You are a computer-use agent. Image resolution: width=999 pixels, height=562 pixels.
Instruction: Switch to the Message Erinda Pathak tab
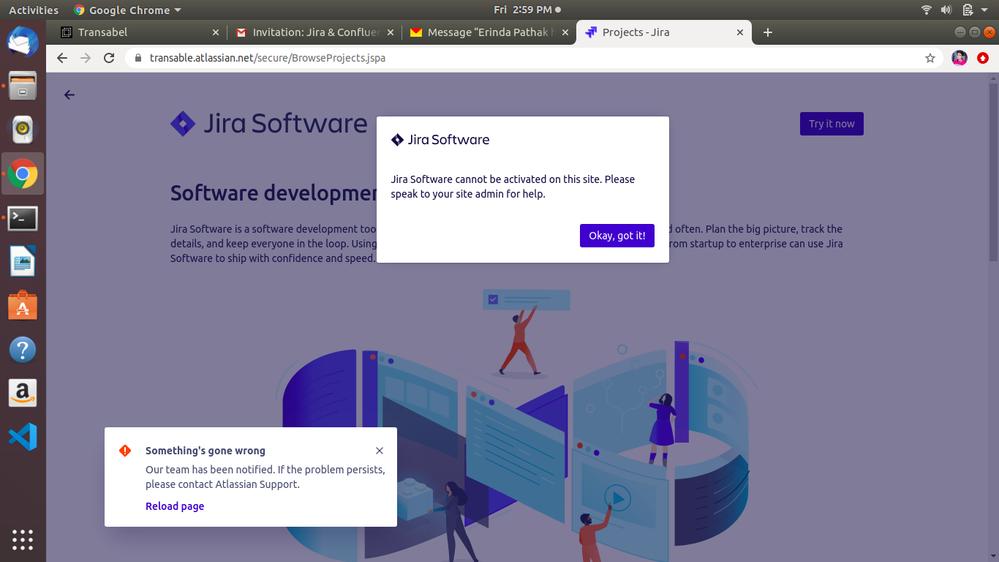tap(489, 32)
